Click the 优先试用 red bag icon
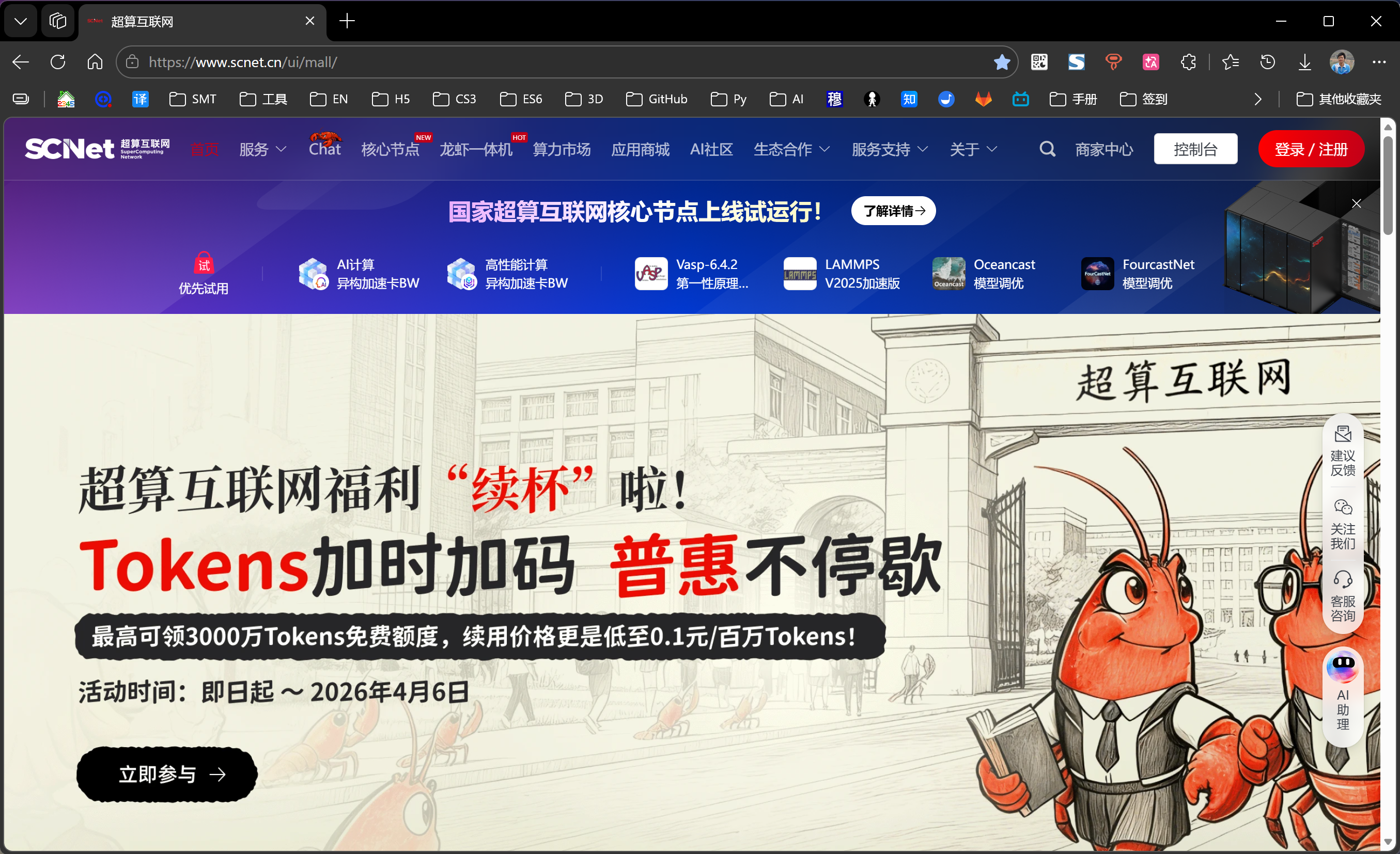 [x=204, y=263]
